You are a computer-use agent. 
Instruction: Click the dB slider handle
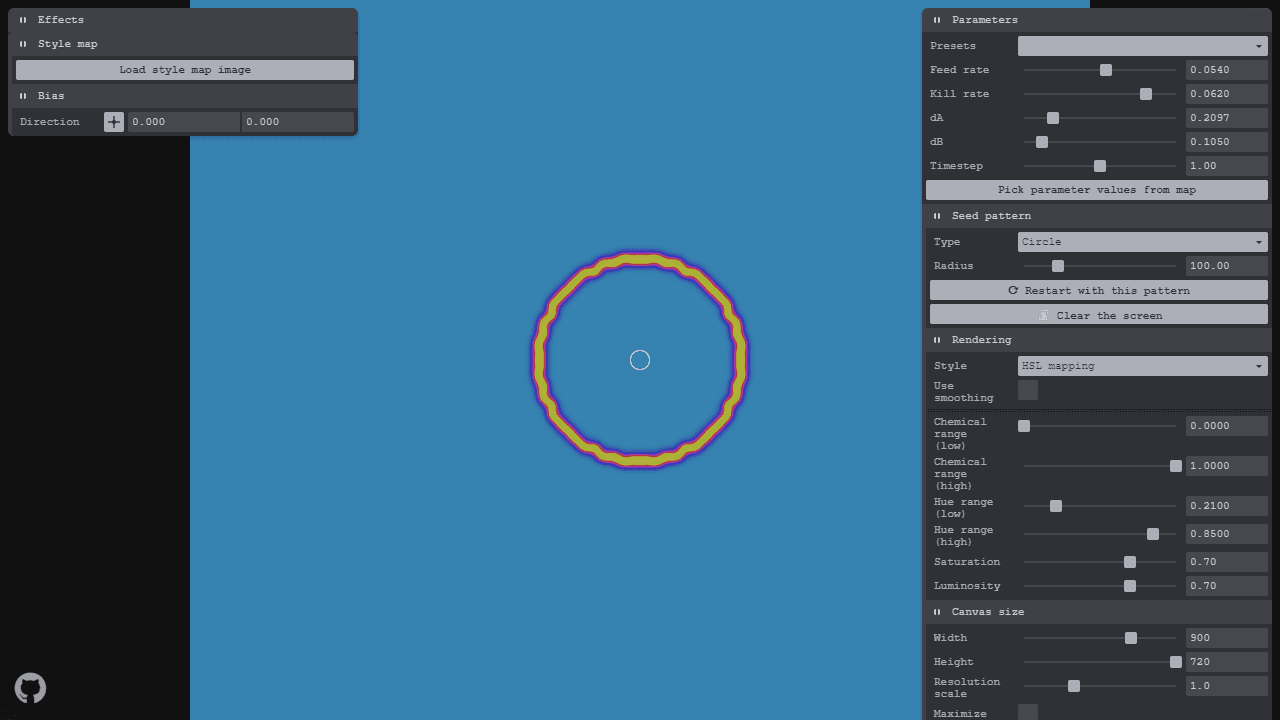pos(1042,142)
